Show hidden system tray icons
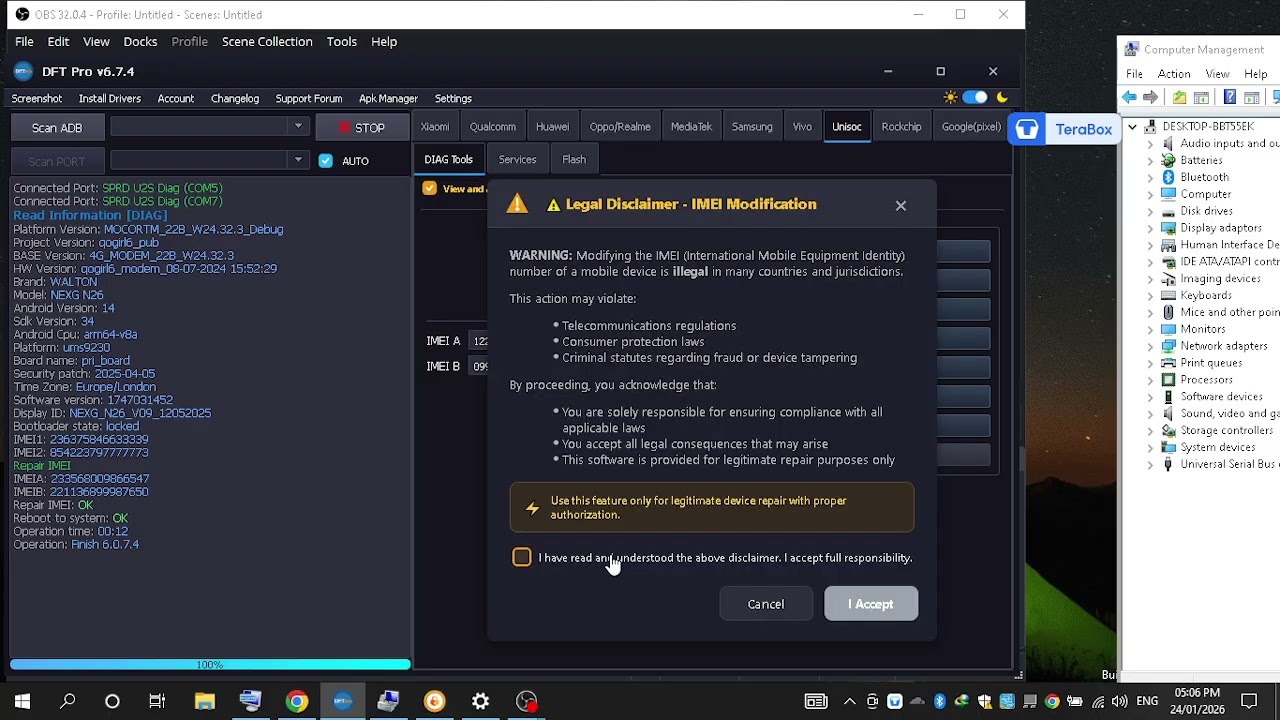The image size is (1280, 720). [x=850, y=701]
